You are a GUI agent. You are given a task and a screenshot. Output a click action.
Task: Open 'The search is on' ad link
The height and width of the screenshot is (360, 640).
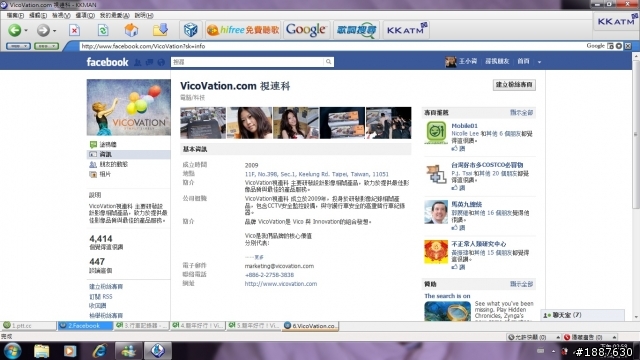pyautogui.click(x=447, y=296)
